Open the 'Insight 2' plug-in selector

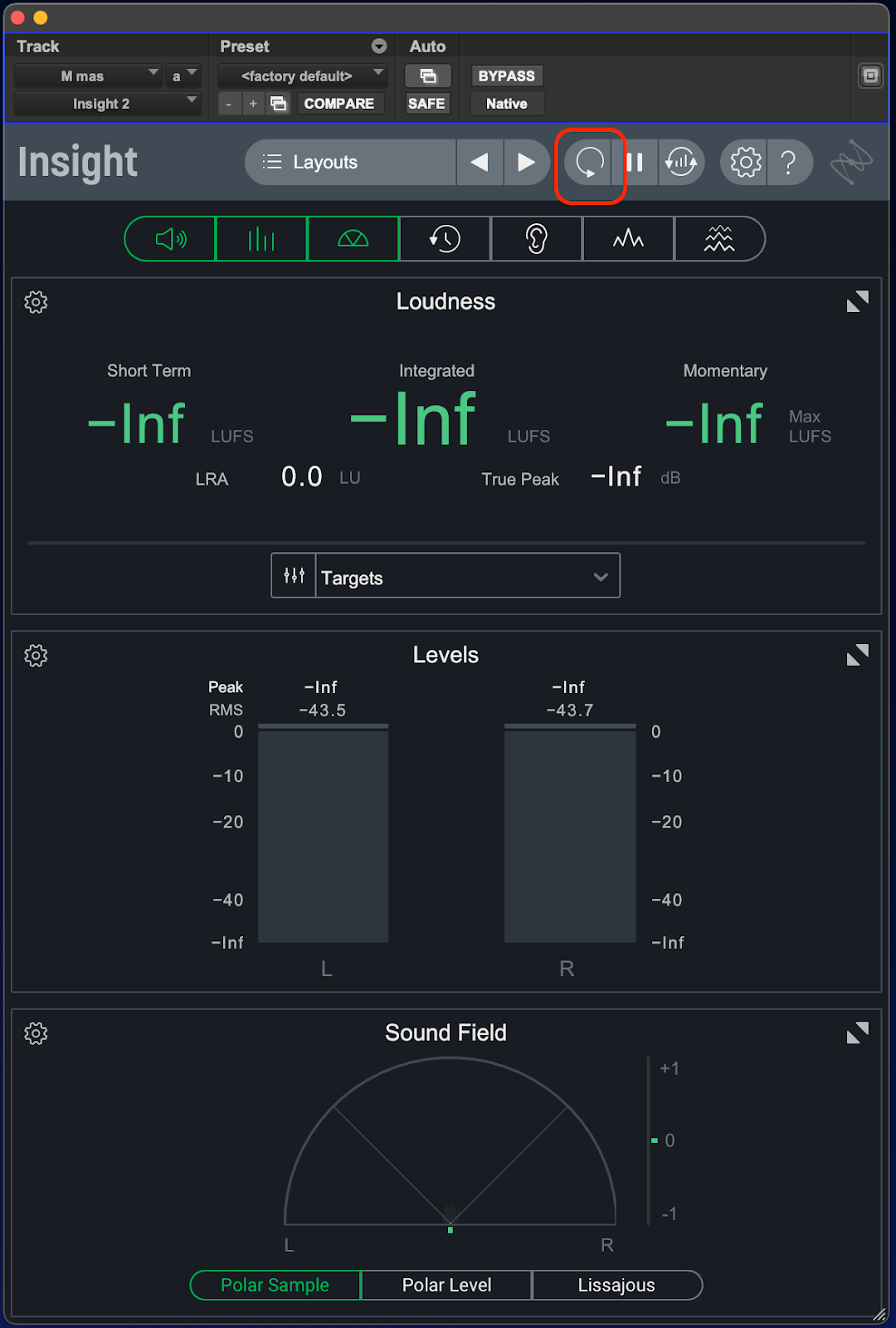pos(108,104)
